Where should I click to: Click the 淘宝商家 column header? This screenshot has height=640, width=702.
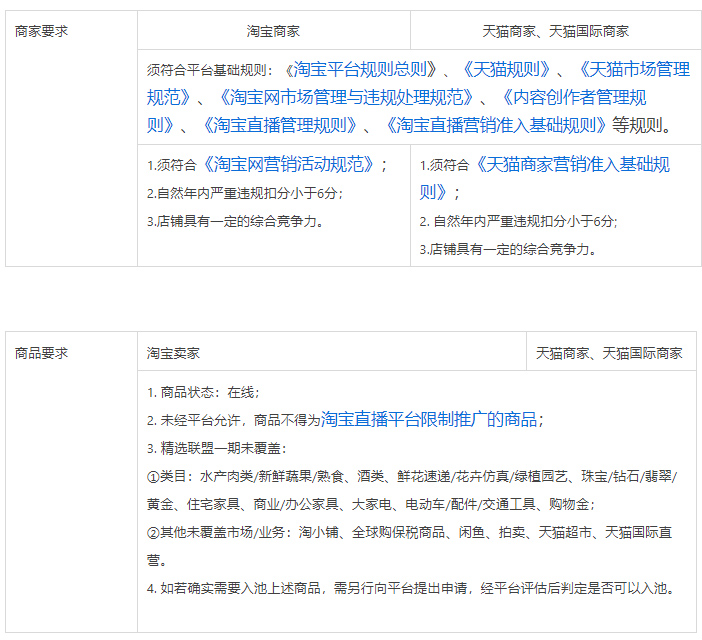273,31
